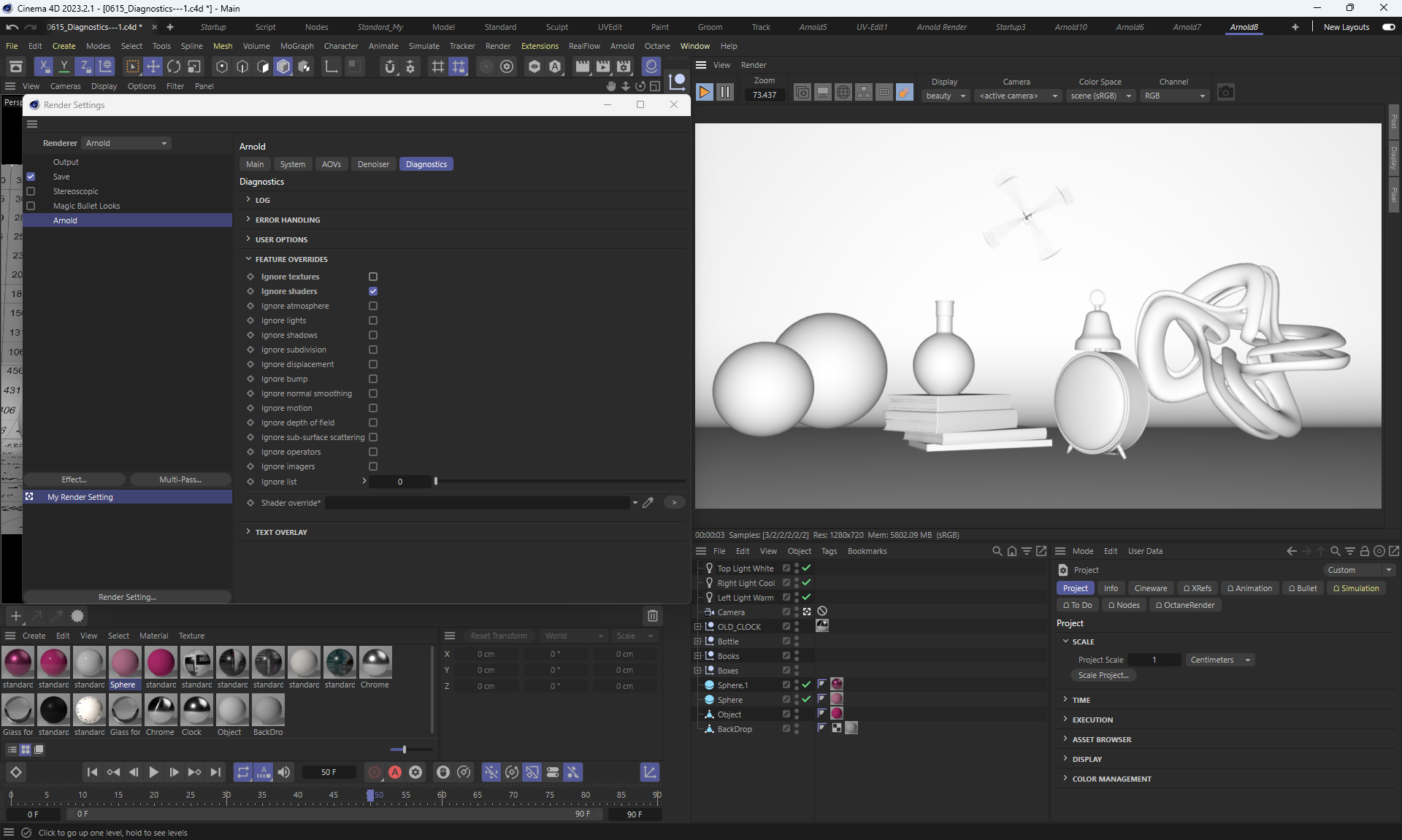This screenshot has width=1402, height=840.
Task: Toggle timeline loop playback icon
Action: (243, 772)
